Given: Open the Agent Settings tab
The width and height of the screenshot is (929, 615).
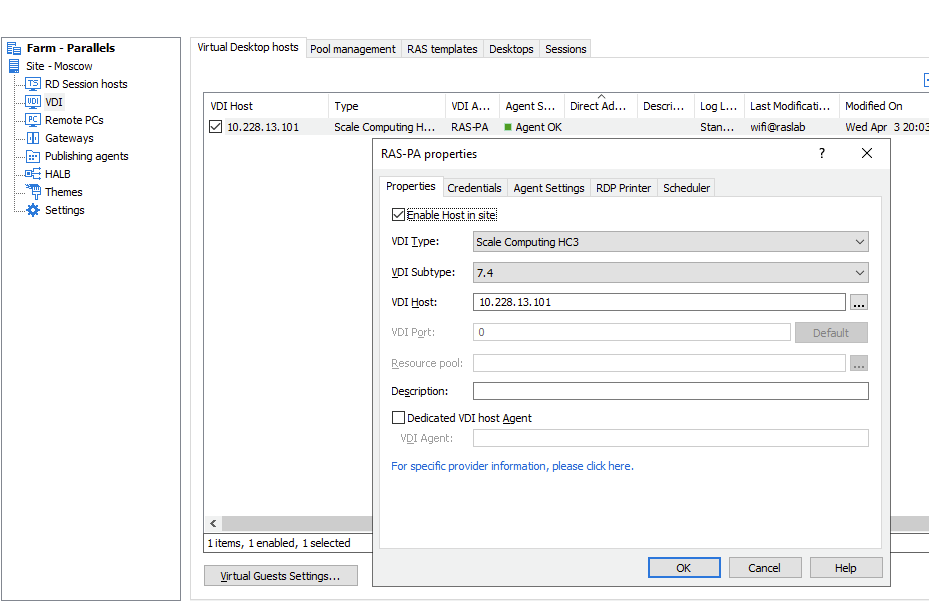Looking at the screenshot, I should click(549, 188).
